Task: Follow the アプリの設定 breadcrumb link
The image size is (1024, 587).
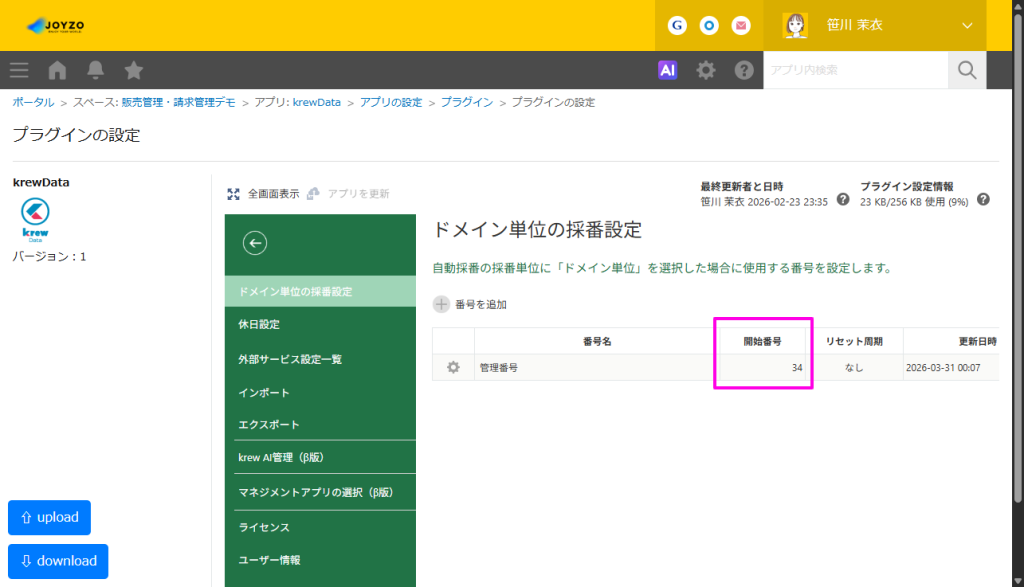Action: coord(391,103)
